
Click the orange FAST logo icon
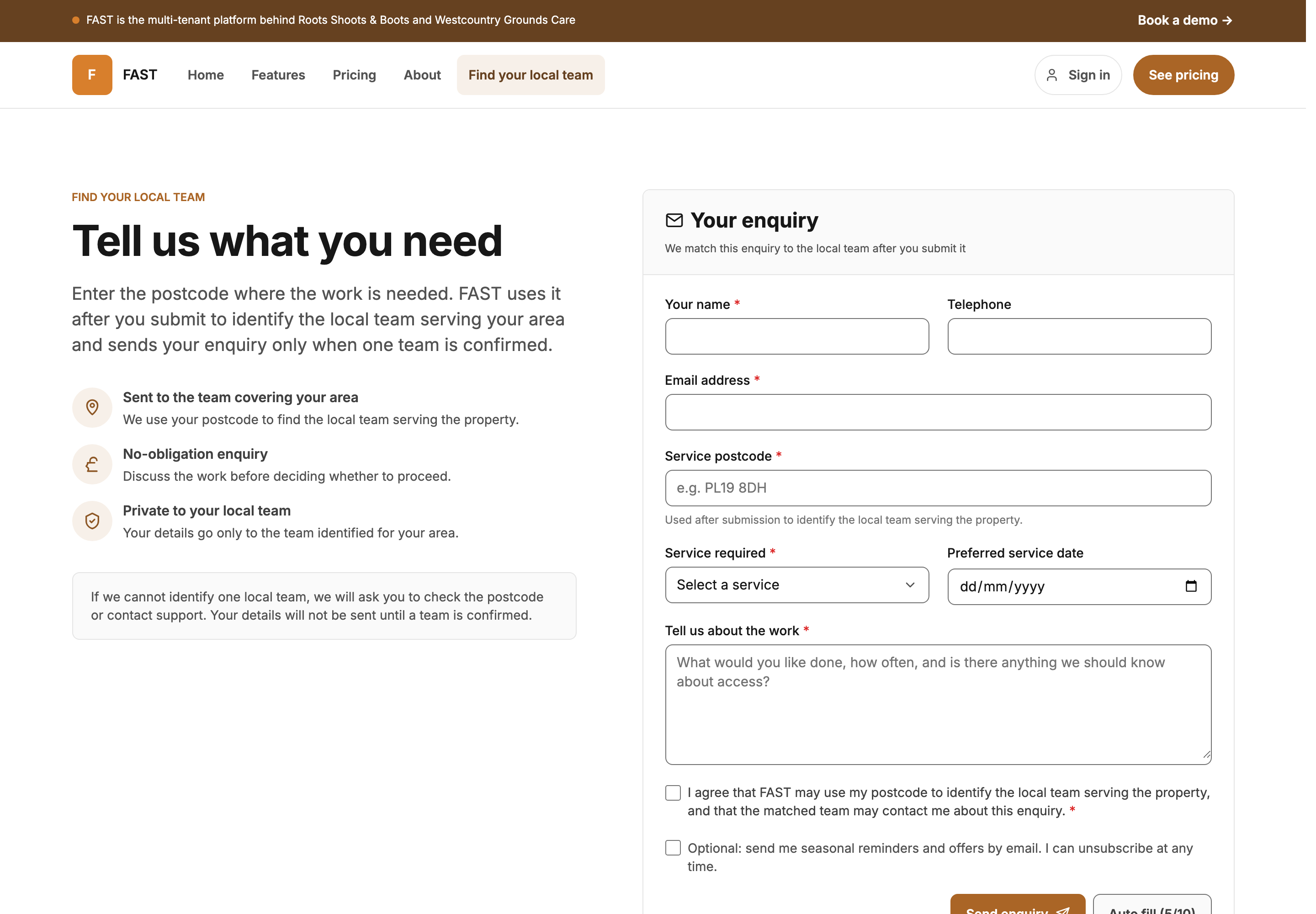click(x=92, y=75)
